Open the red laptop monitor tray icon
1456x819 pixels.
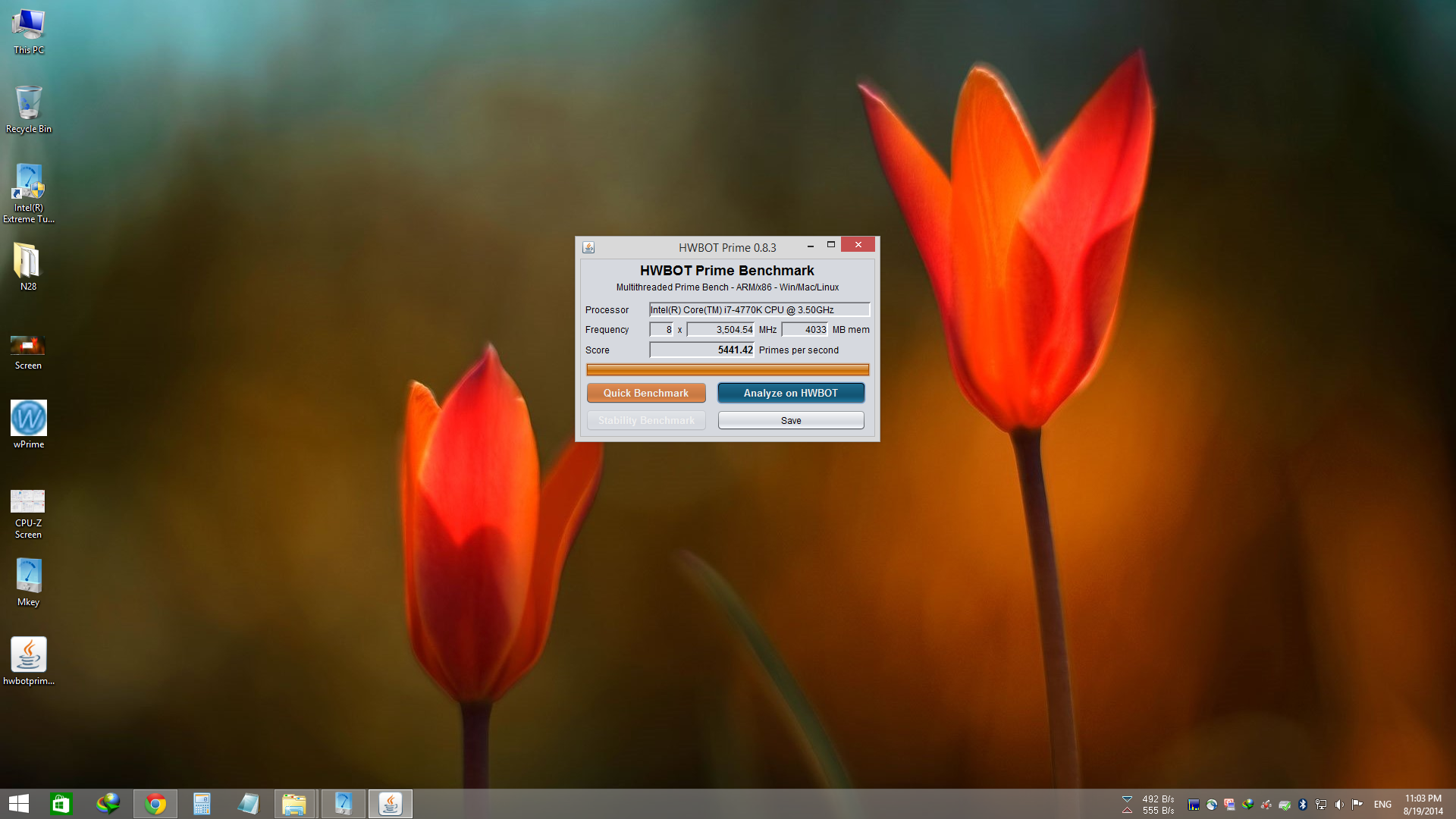click(1230, 805)
